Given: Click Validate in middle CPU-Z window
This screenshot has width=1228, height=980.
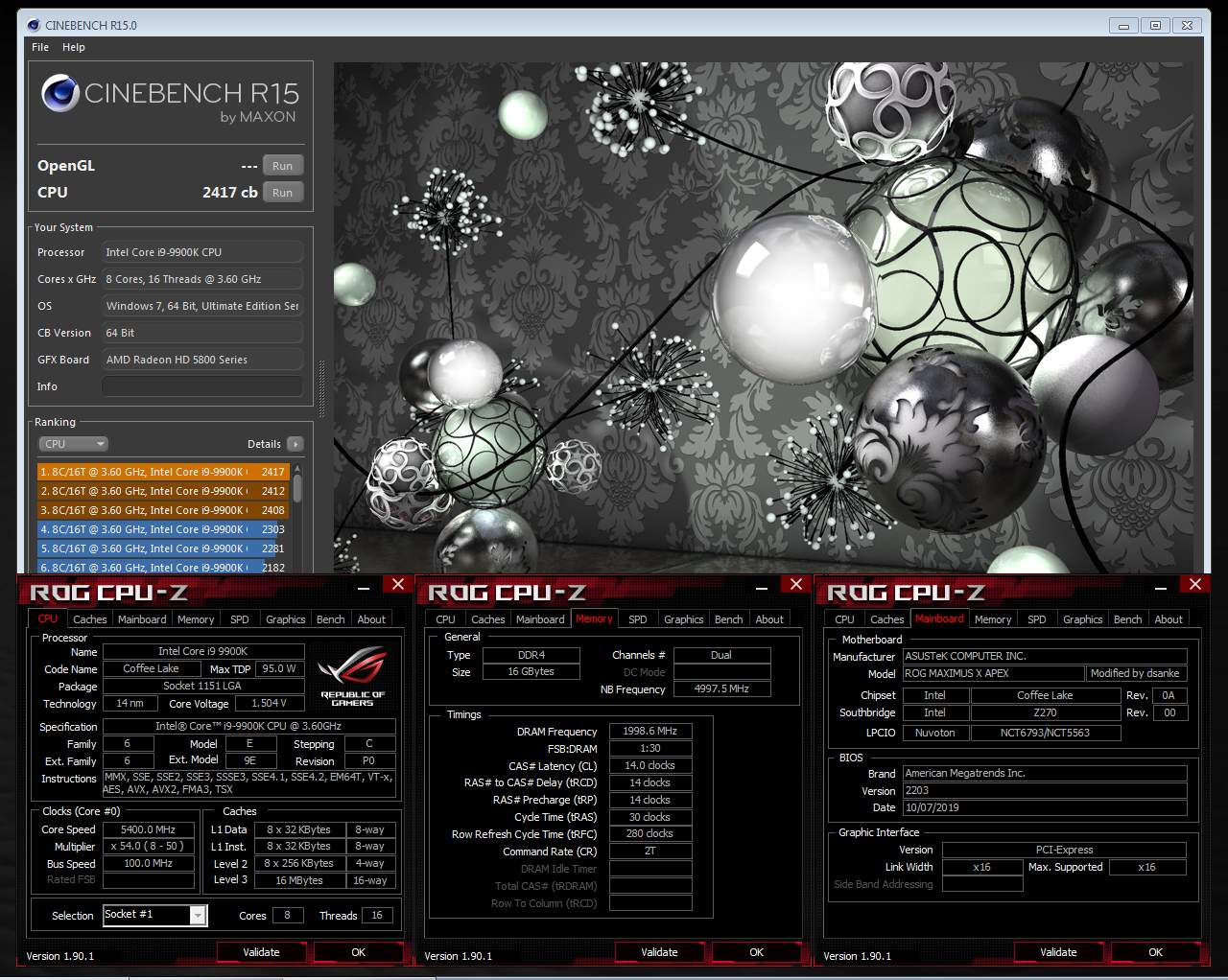Looking at the screenshot, I should click(659, 952).
